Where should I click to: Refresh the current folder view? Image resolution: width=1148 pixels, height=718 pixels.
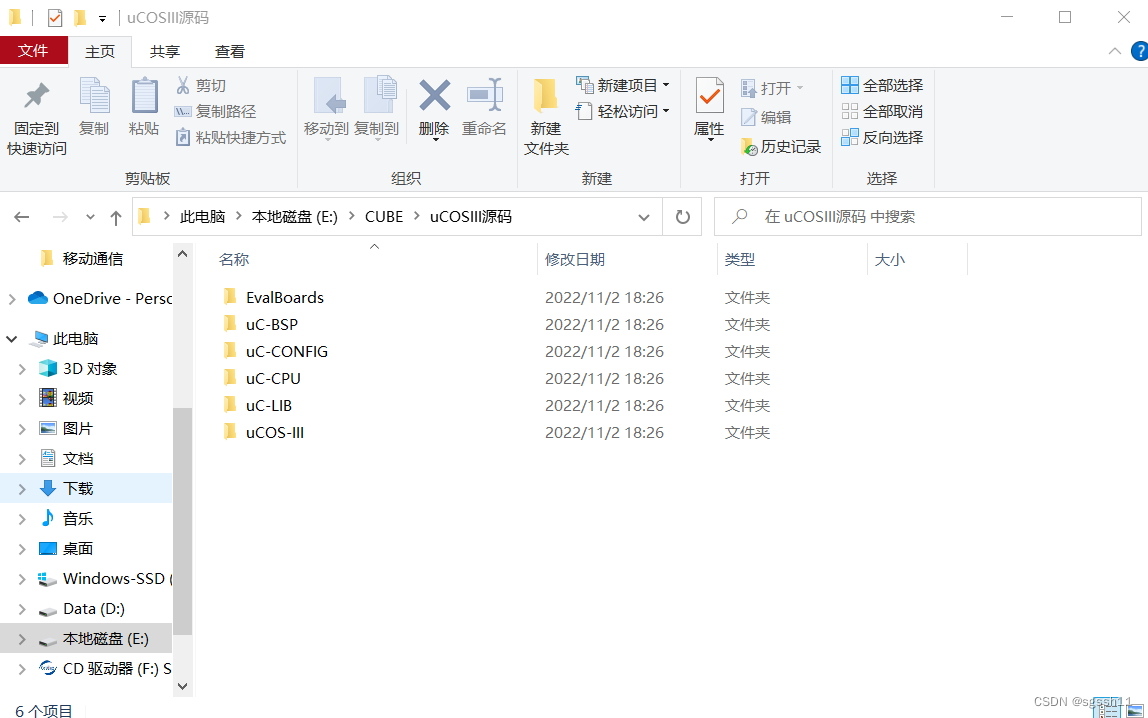[682, 217]
